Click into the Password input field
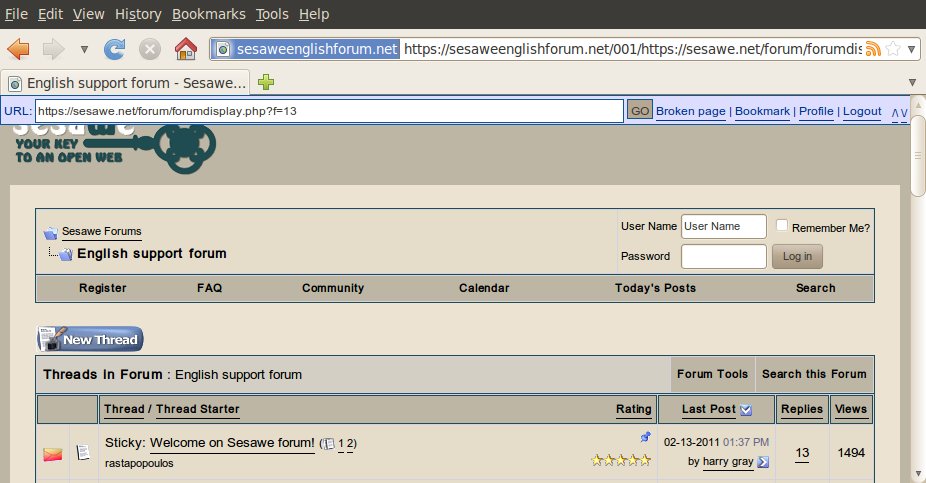The height and width of the screenshot is (483, 926). pos(723,256)
